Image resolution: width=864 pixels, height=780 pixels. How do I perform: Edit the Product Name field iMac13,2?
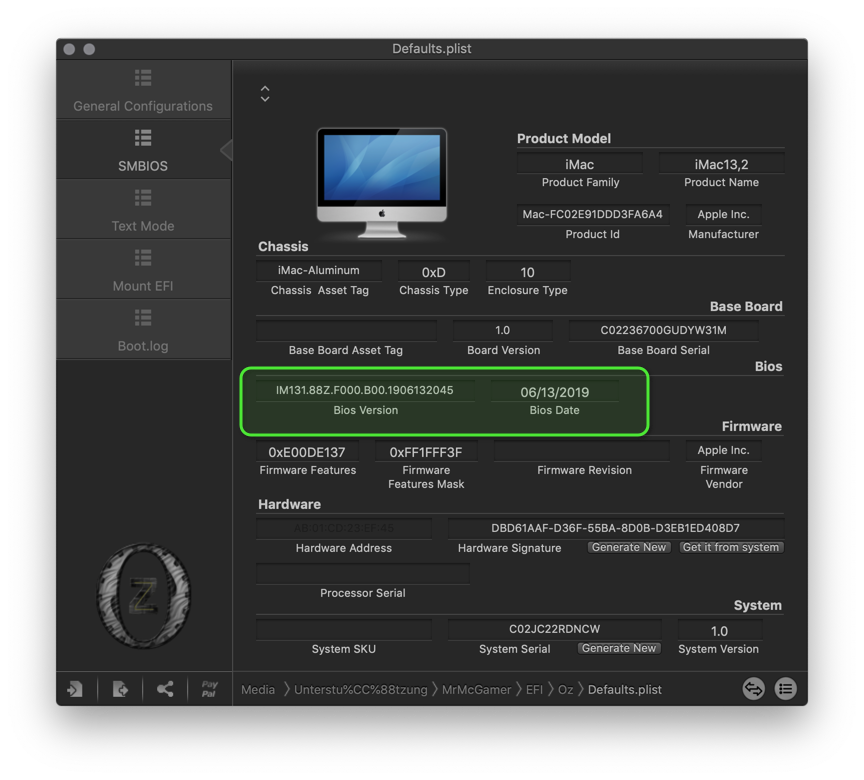coord(721,164)
